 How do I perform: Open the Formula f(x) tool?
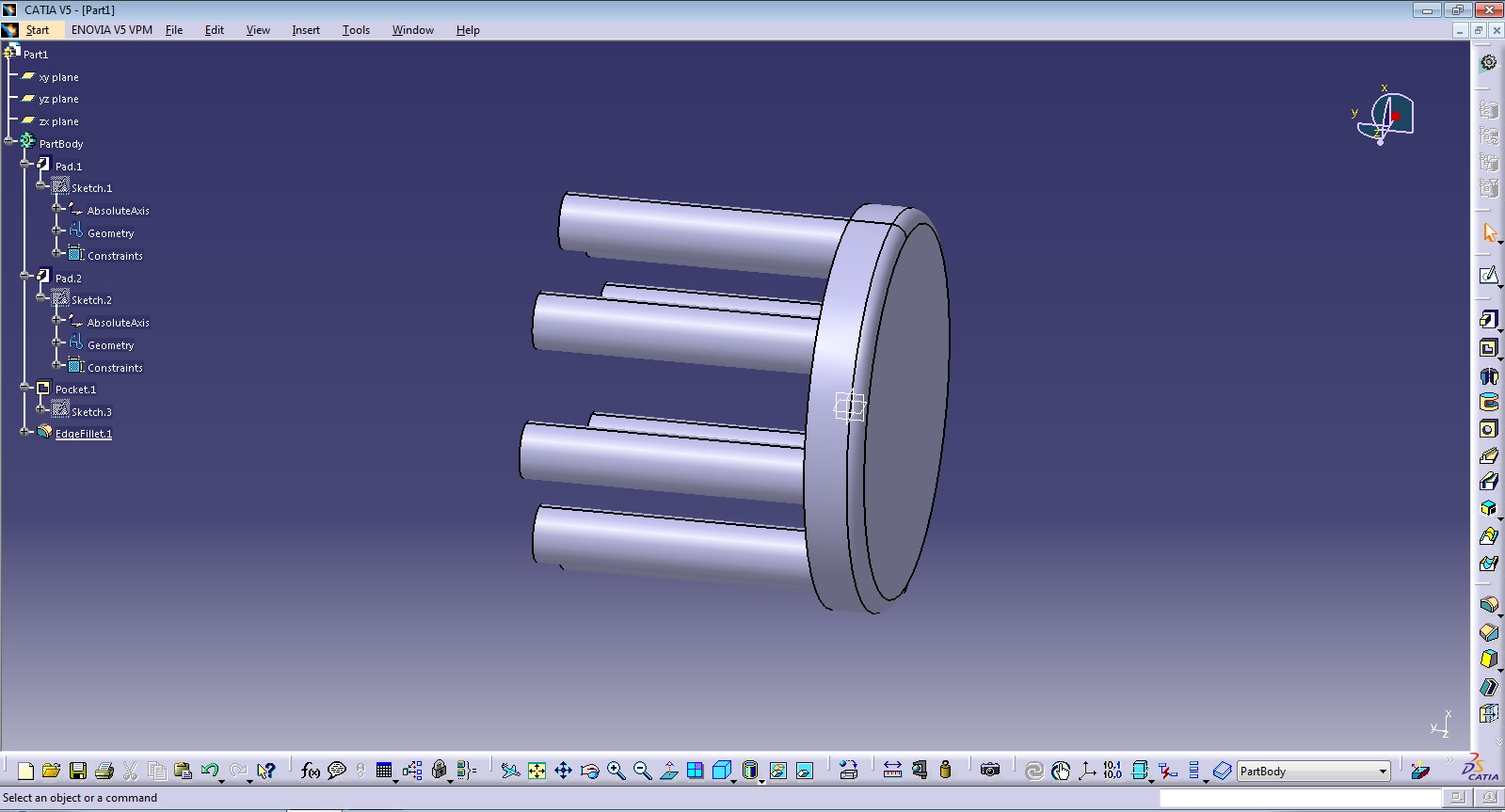coord(310,771)
